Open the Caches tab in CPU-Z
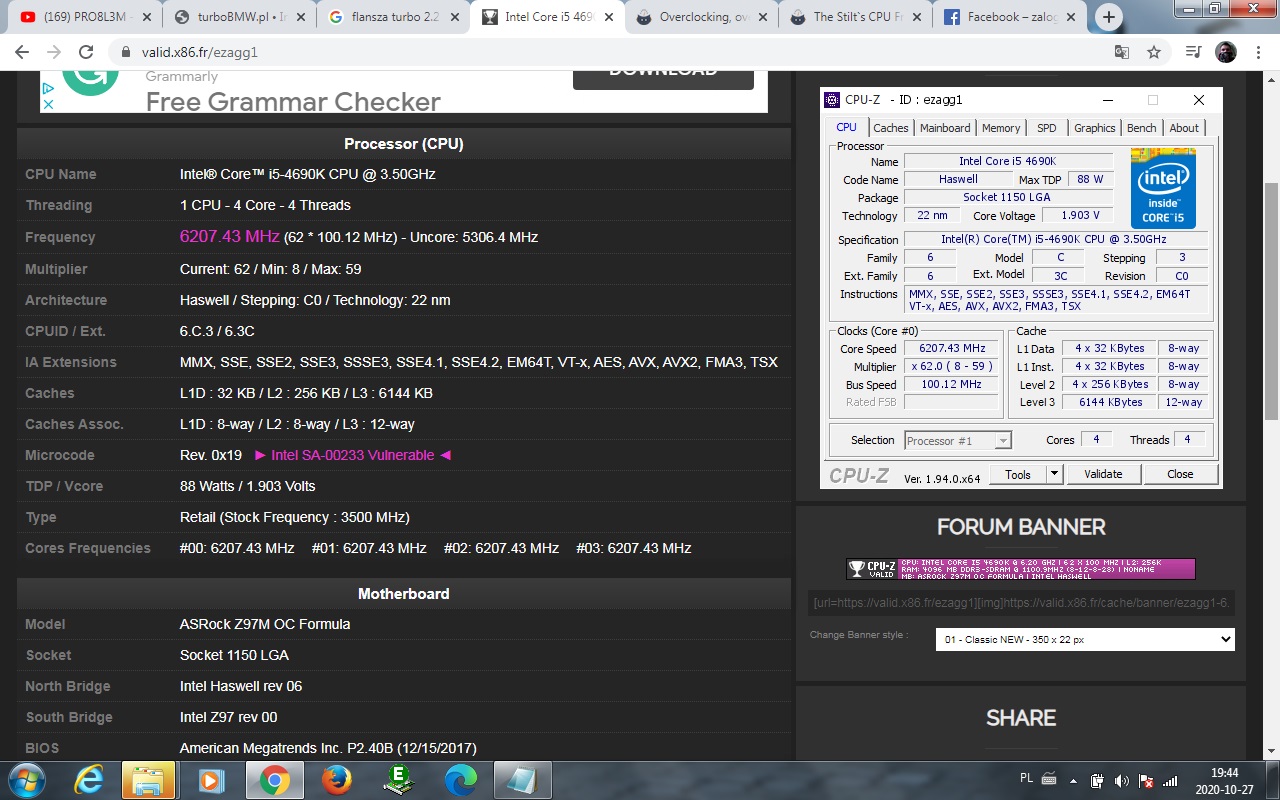 pyautogui.click(x=890, y=128)
